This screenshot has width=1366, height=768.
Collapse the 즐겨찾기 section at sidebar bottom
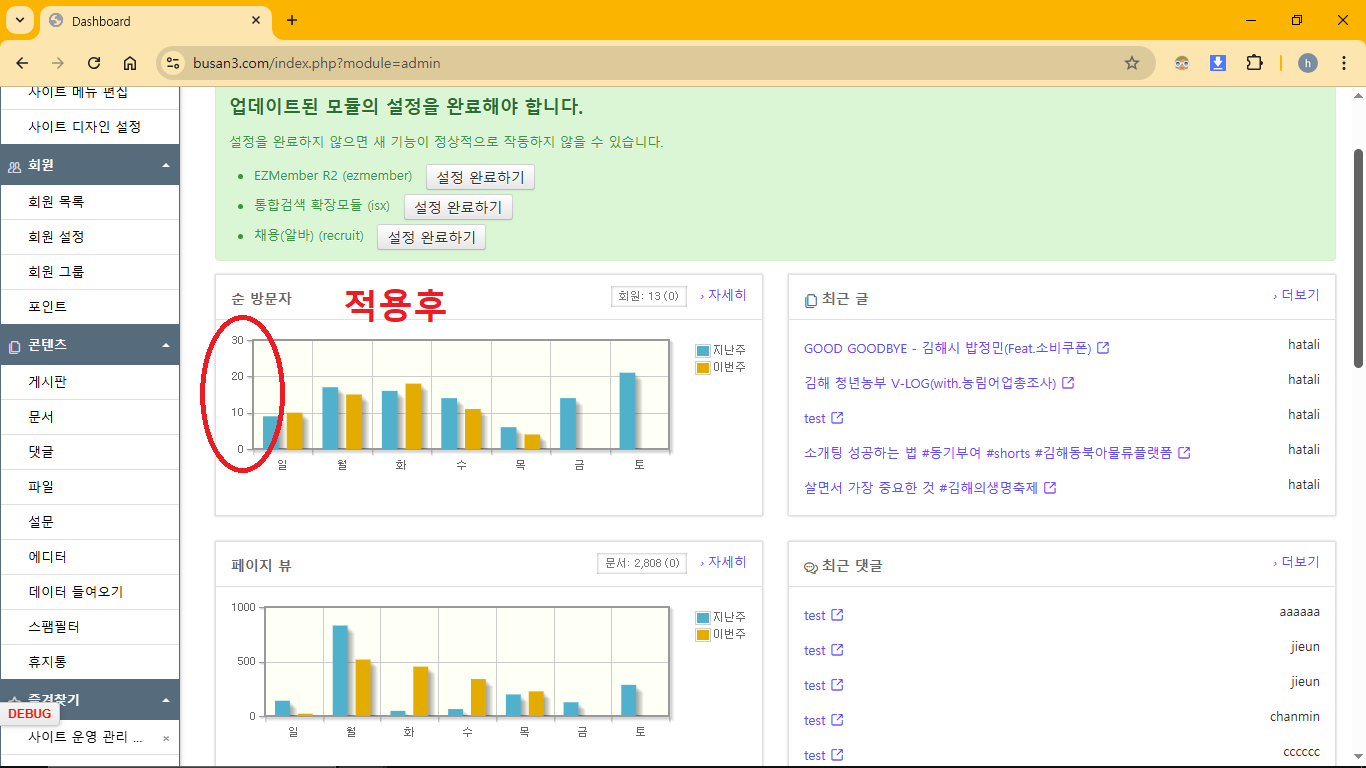(168, 700)
